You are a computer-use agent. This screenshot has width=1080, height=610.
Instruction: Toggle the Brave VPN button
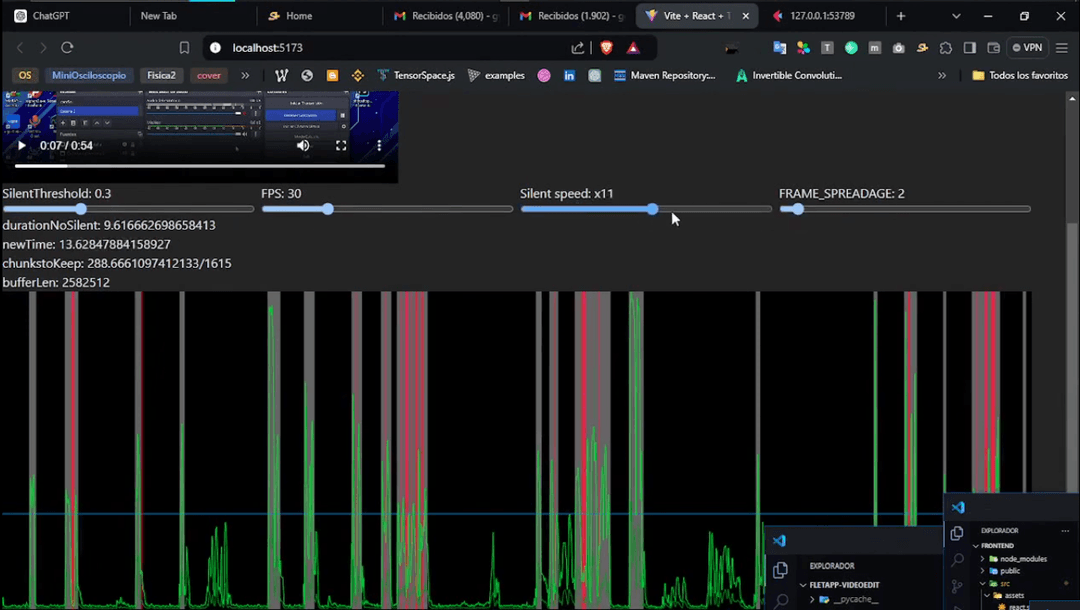pyautogui.click(x=1027, y=48)
